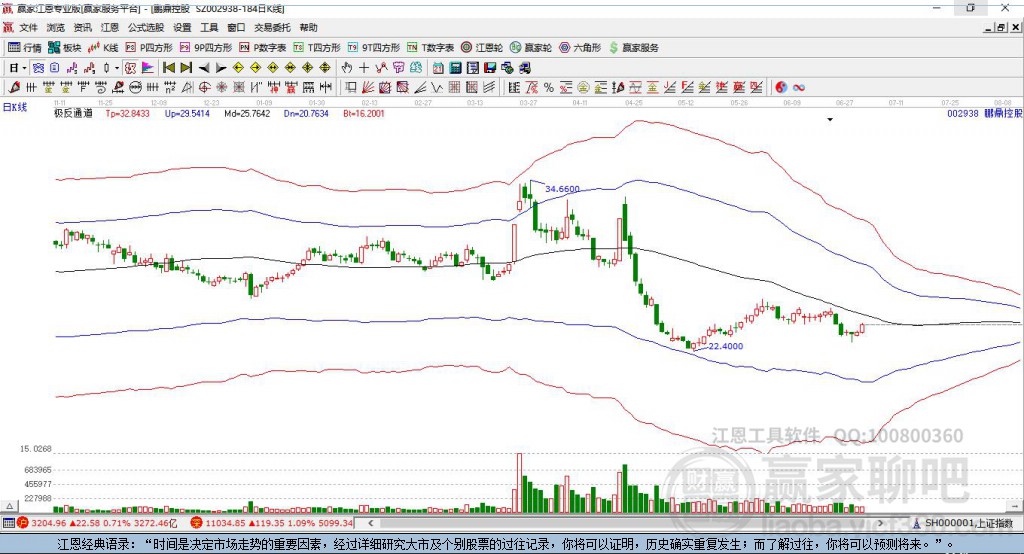Switch to the K线 chart view

tap(104, 48)
